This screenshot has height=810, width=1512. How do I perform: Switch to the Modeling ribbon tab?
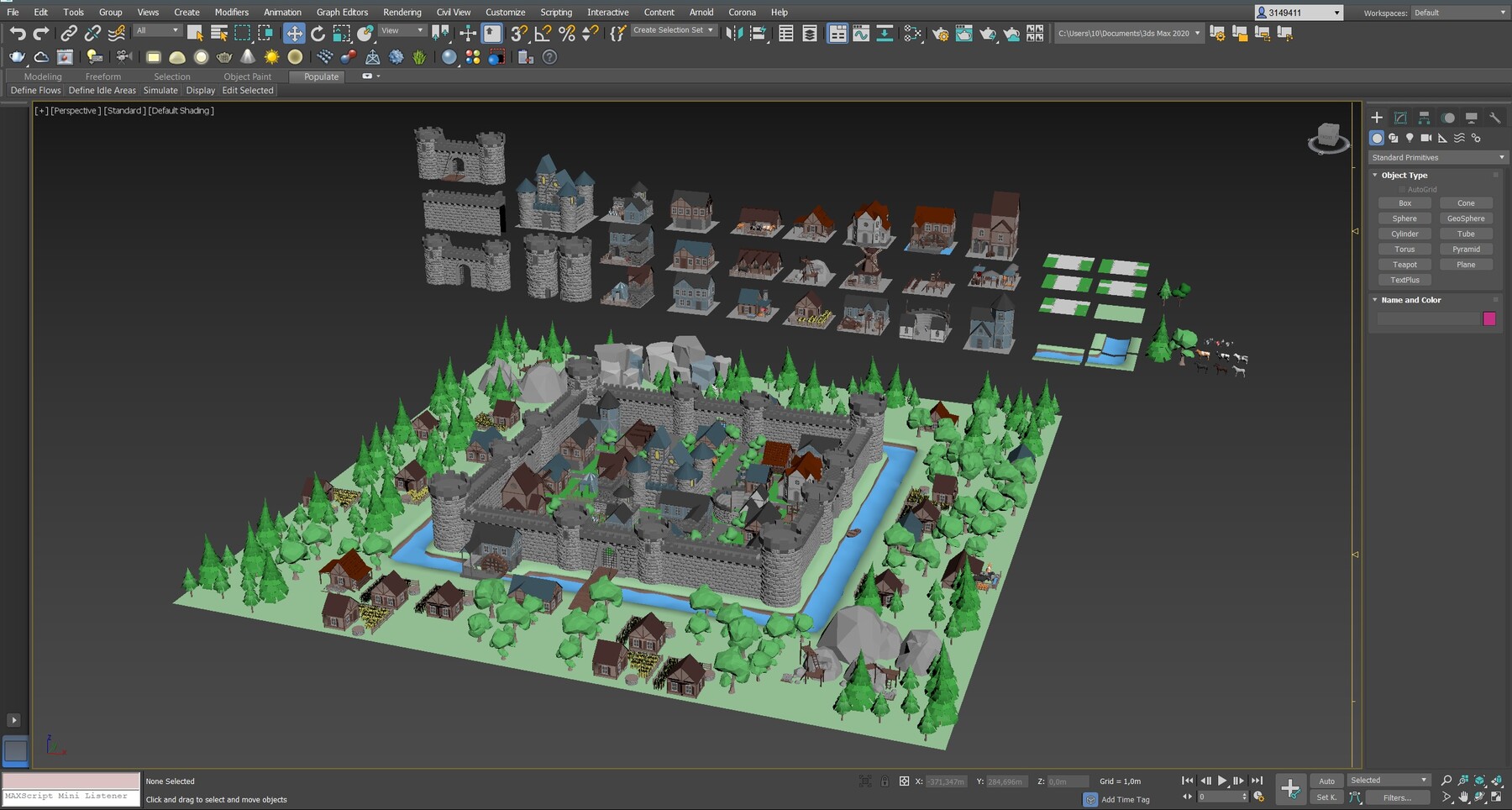point(42,76)
